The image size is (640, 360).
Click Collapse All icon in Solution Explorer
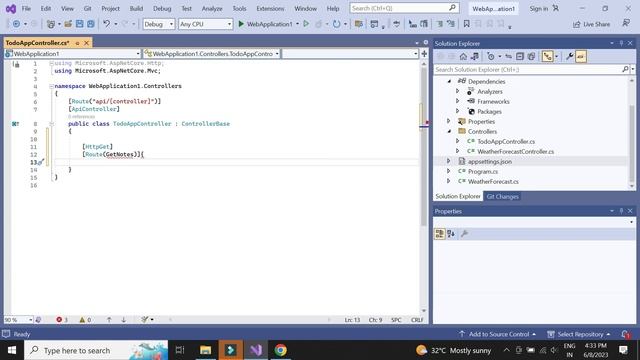click(520, 57)
